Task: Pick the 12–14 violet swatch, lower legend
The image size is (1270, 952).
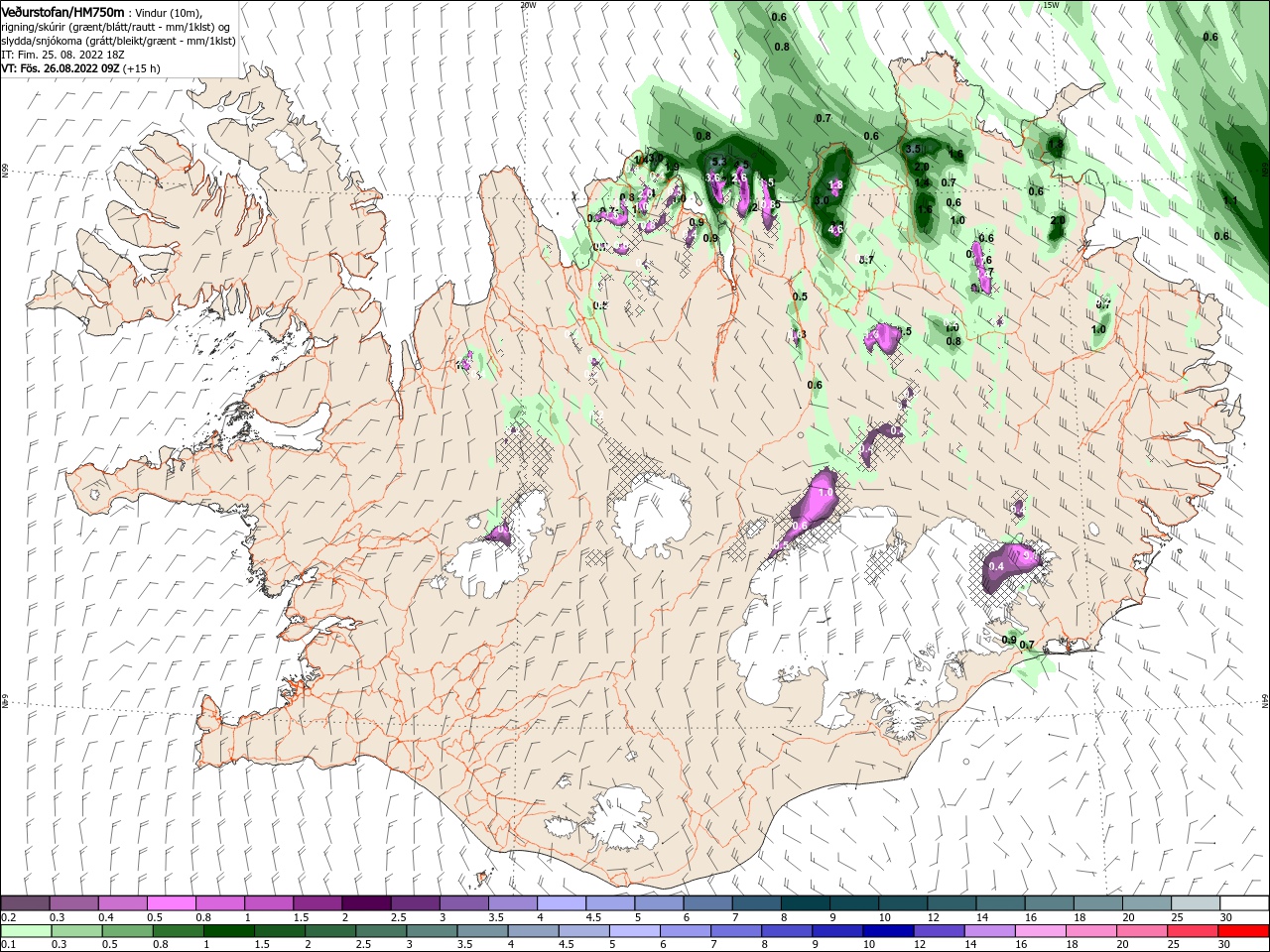Action: (x=939, y=931)
